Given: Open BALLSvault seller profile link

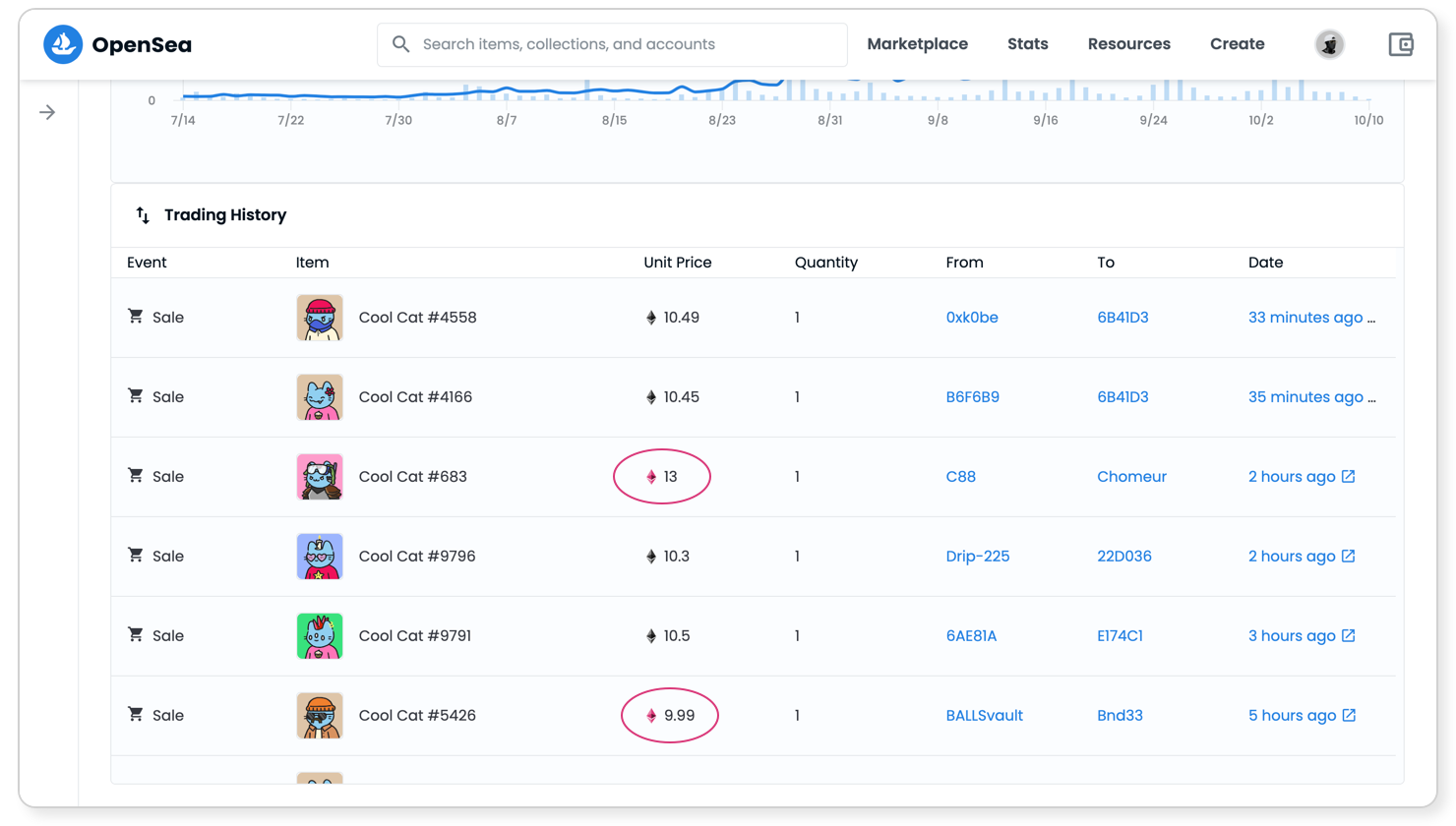Looking at the screenshot, I should (984, 715).
